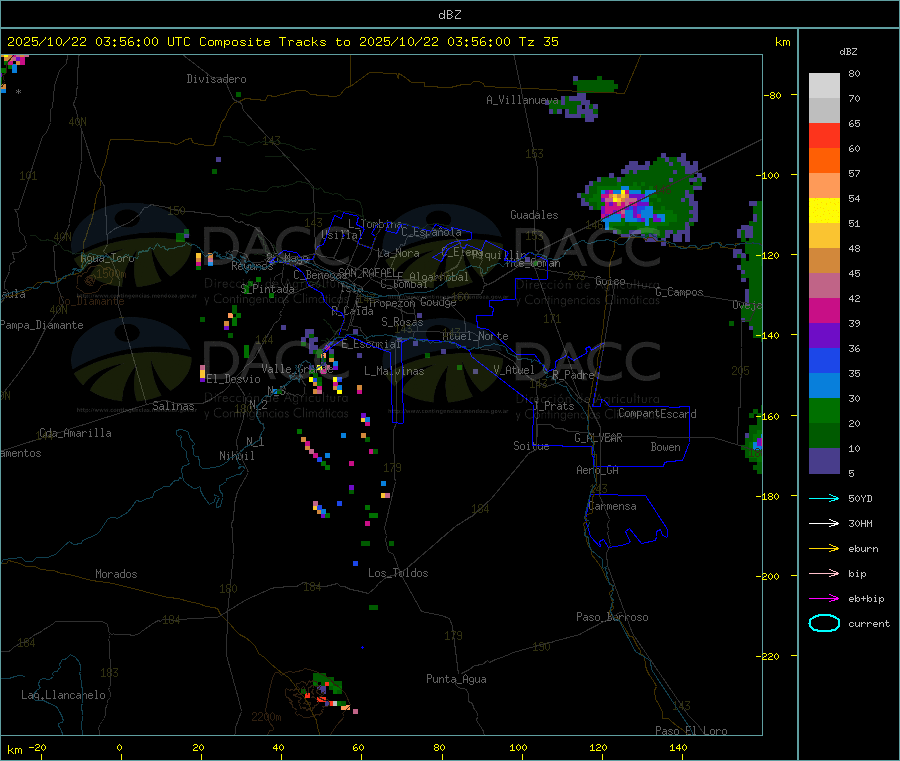The width and height of the screenshot is (900, 761).
Task: Click the Pampa_Diamante map label
Action: [42, 325]
